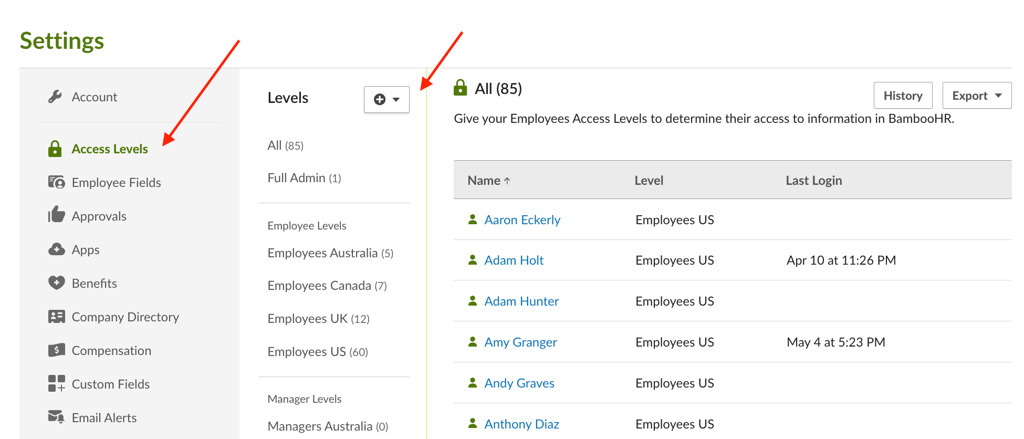Open Compensation settings

(112, 350)
